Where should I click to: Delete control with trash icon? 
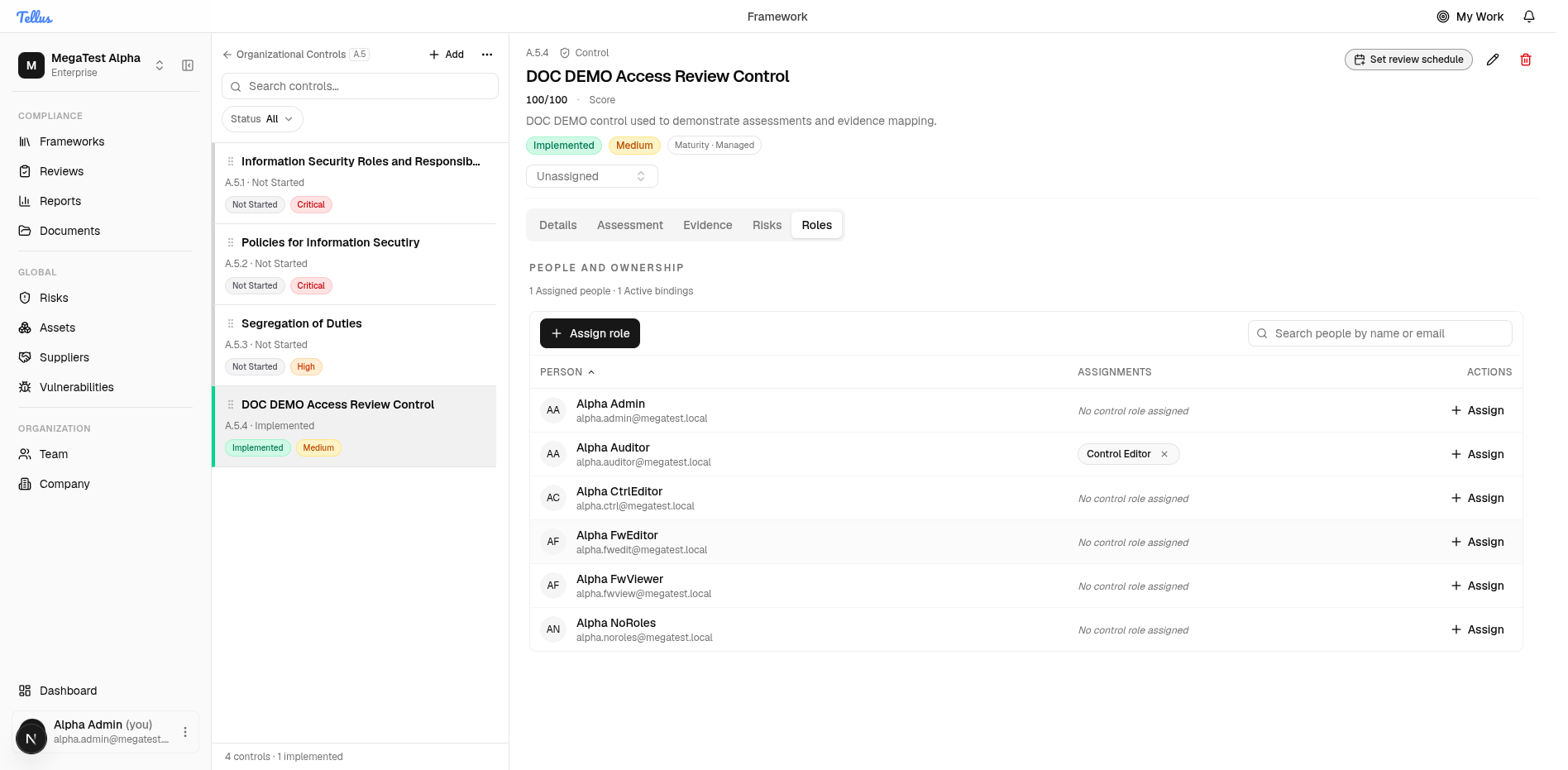click(x=1526, y=60)
